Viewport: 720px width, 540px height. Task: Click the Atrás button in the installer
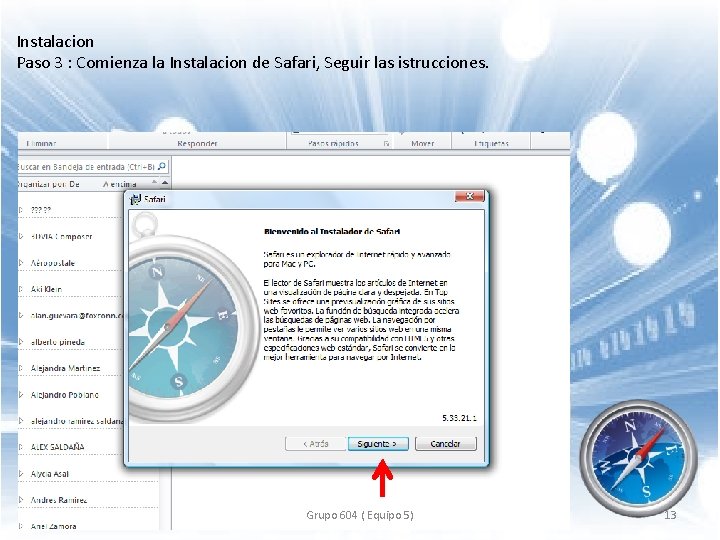(x=315, y=444)
